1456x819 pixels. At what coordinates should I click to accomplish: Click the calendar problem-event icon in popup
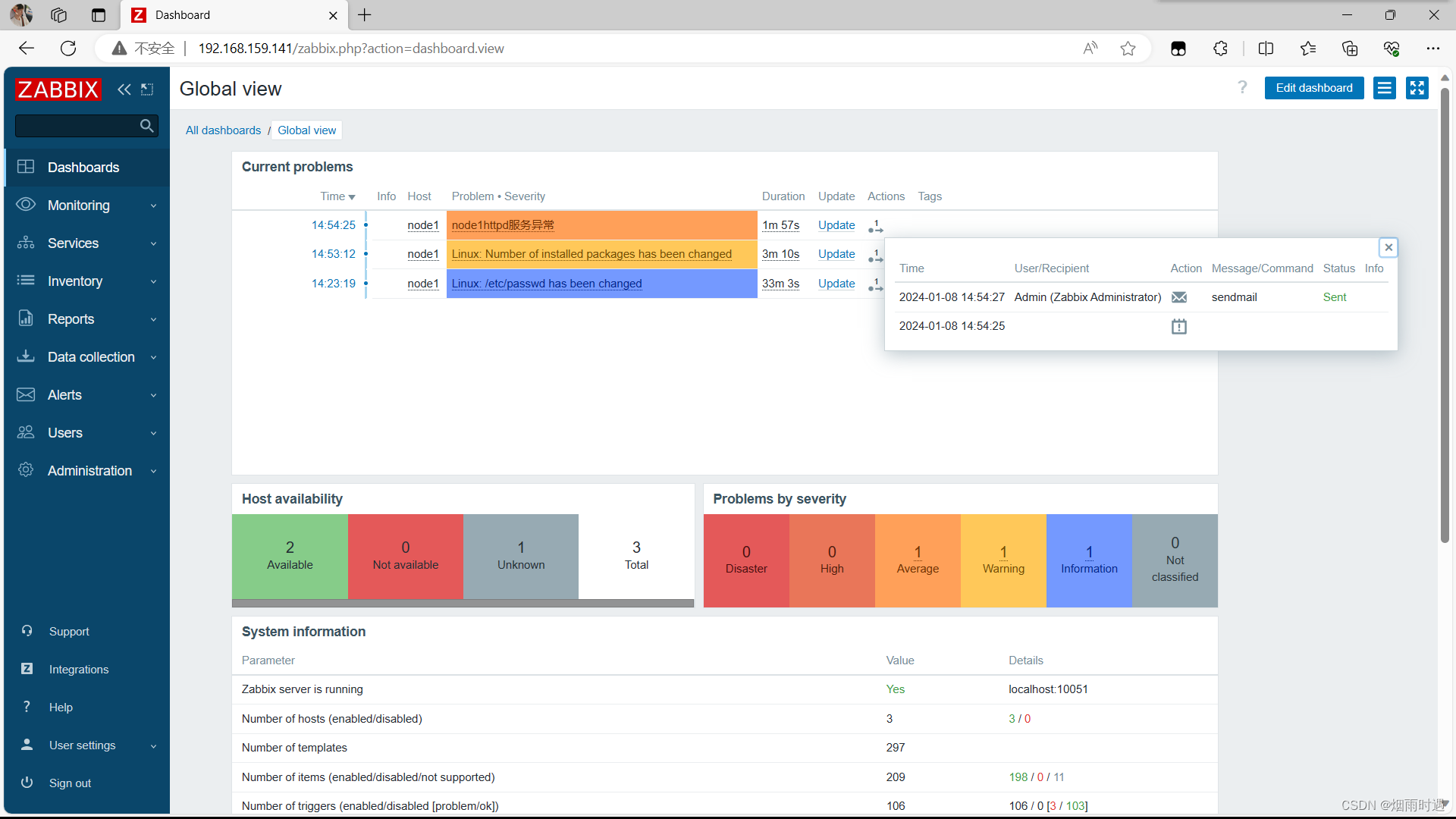click(1179, 327)
